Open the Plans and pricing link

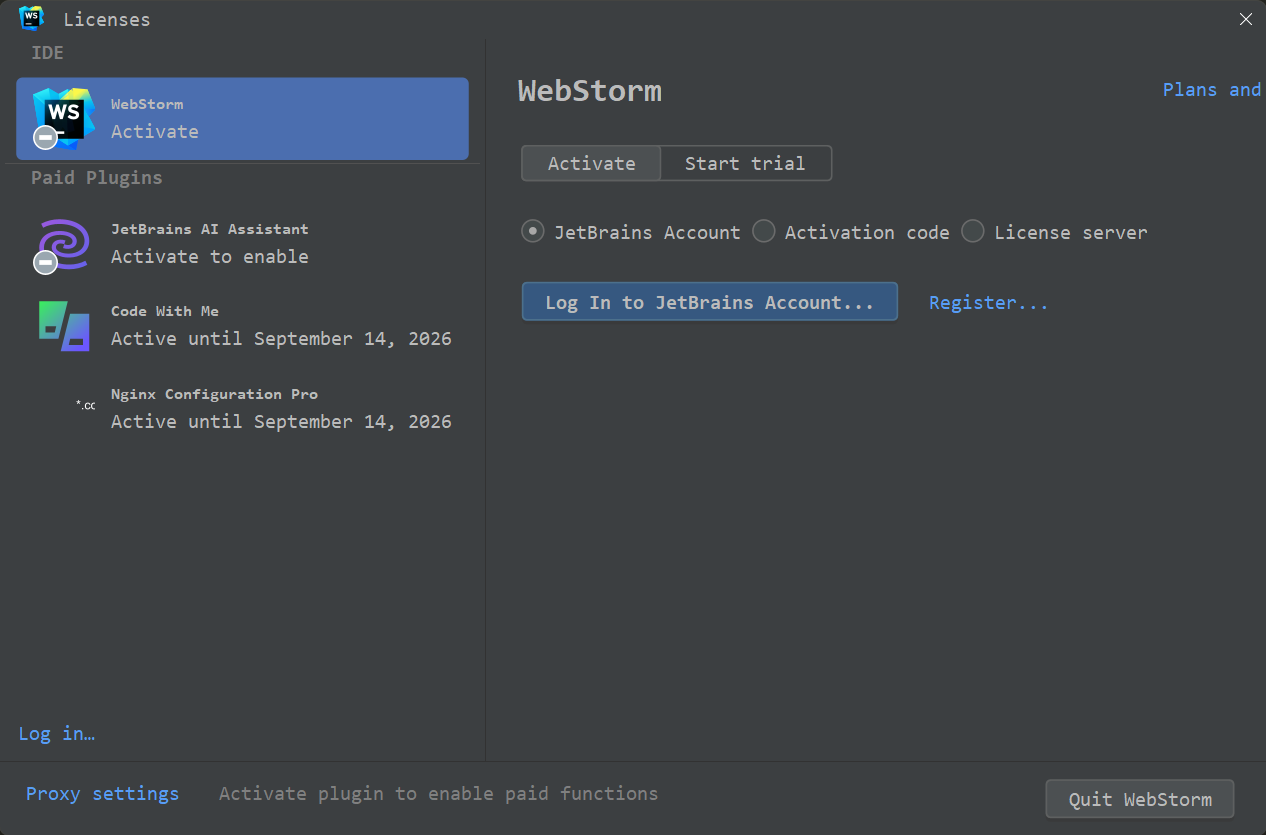[x=1210, y=89]
